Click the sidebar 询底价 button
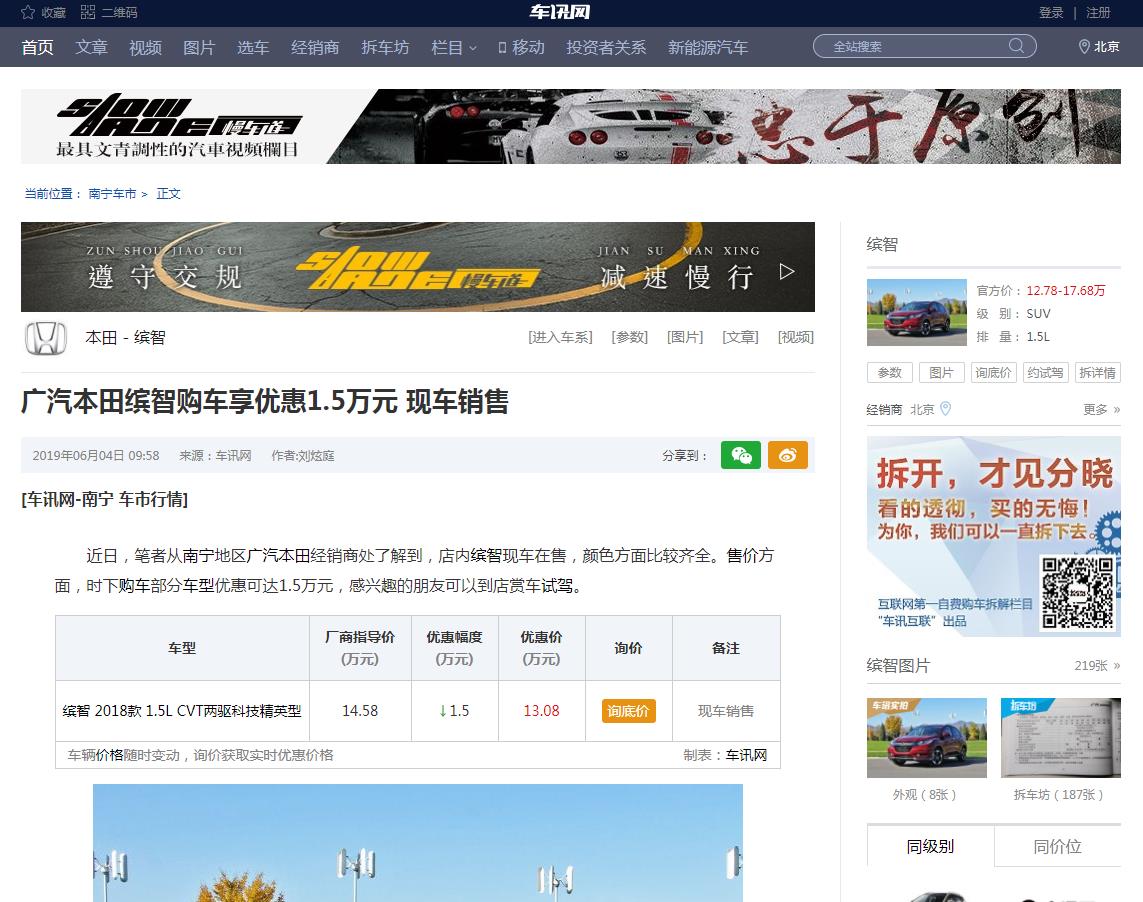 pos(994,373)
